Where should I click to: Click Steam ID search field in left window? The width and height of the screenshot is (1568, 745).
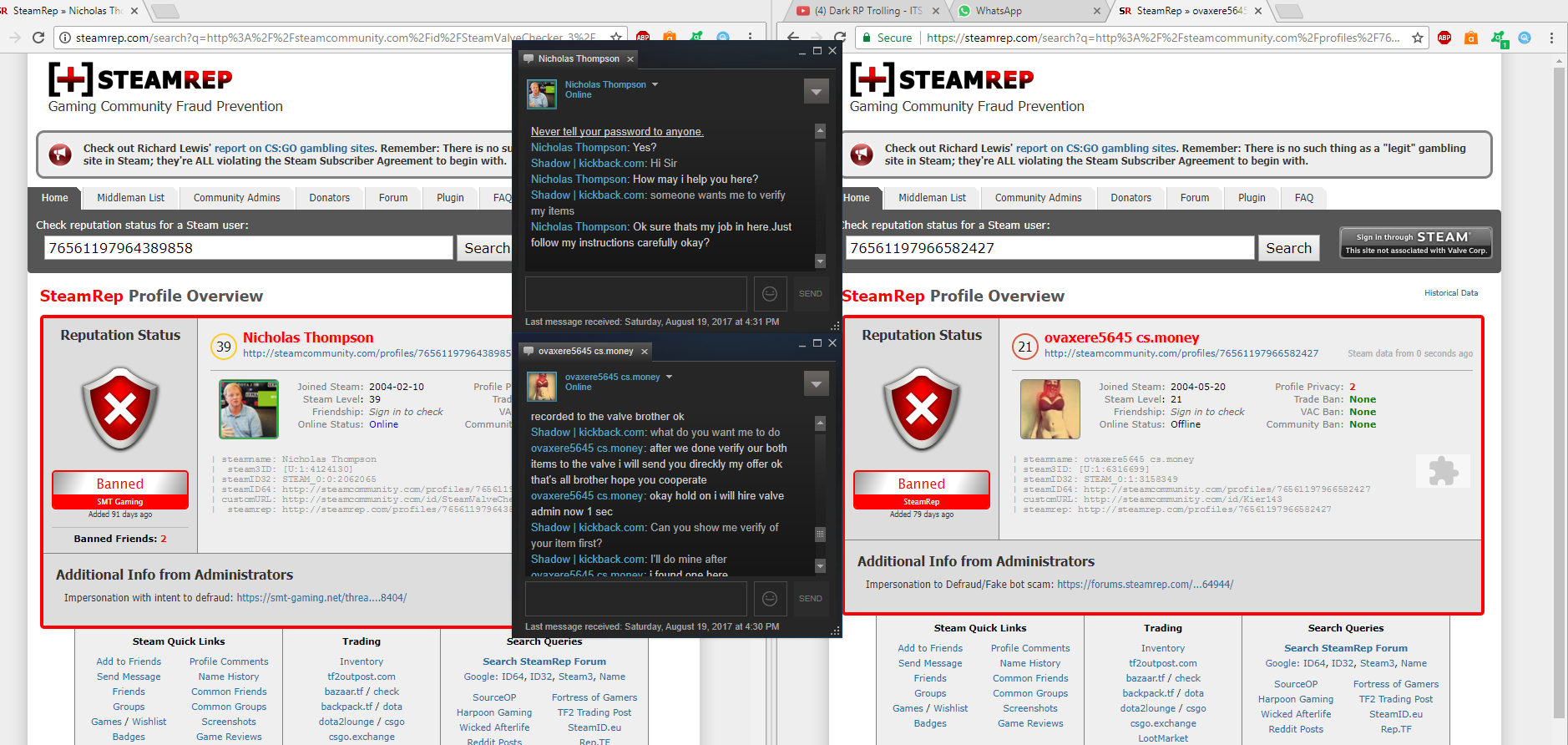pos(248,248)
